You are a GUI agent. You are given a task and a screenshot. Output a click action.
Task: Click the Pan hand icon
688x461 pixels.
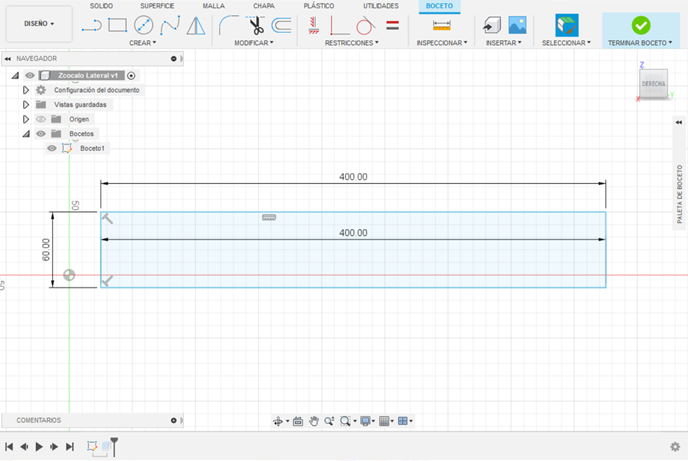pos(313,421)
